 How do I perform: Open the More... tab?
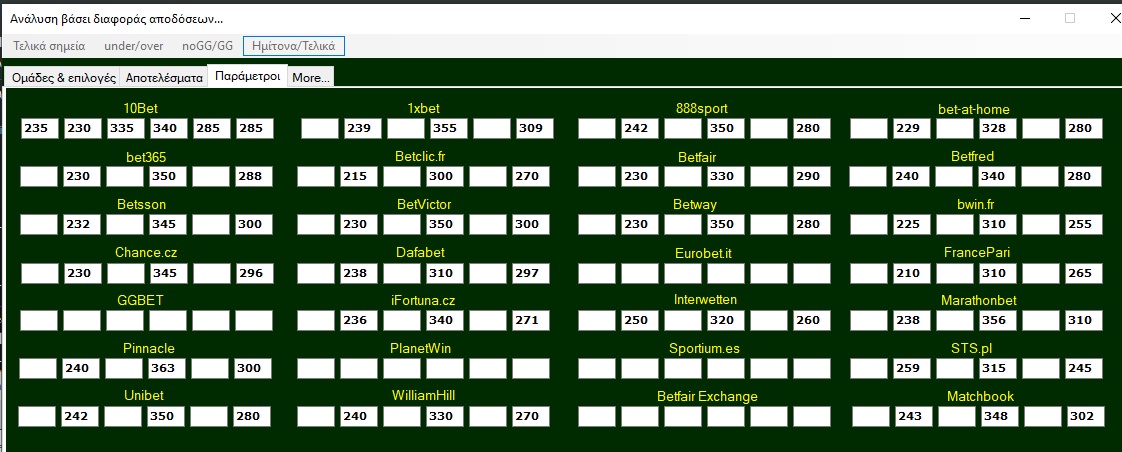coord(311,77)
